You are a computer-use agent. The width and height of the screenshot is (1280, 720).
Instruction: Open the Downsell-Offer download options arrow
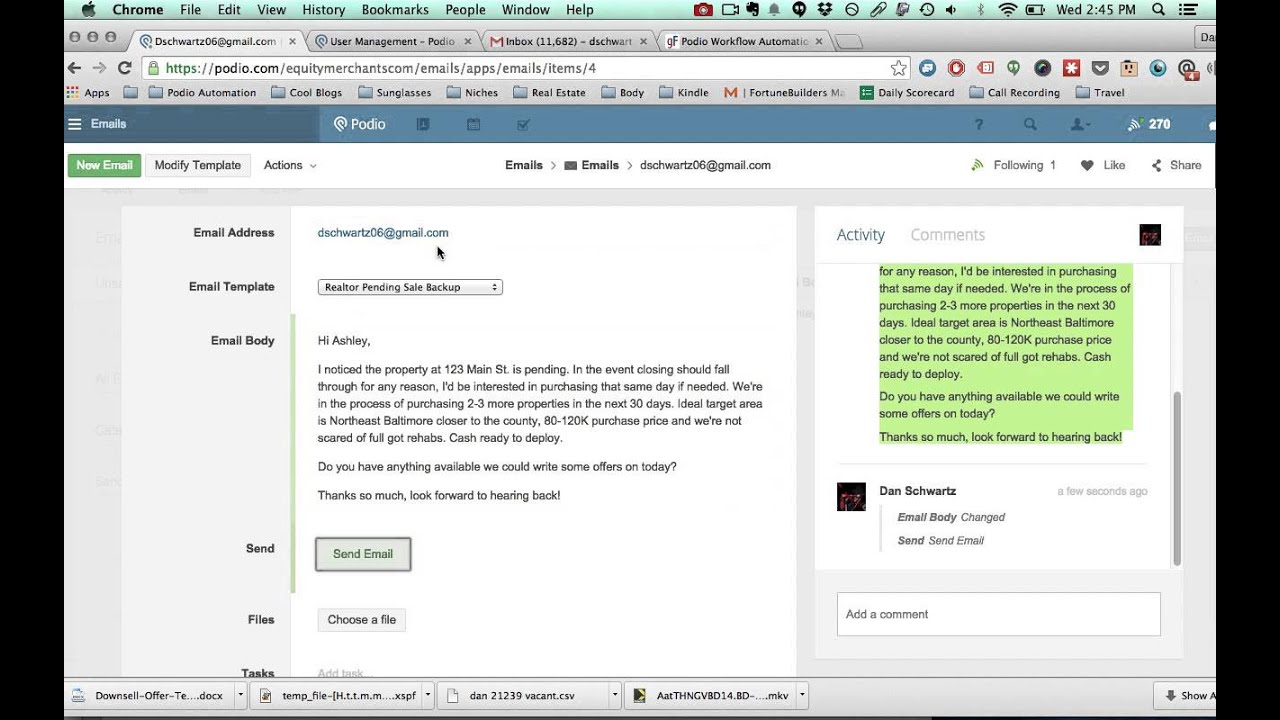click(x=241, y=695)
